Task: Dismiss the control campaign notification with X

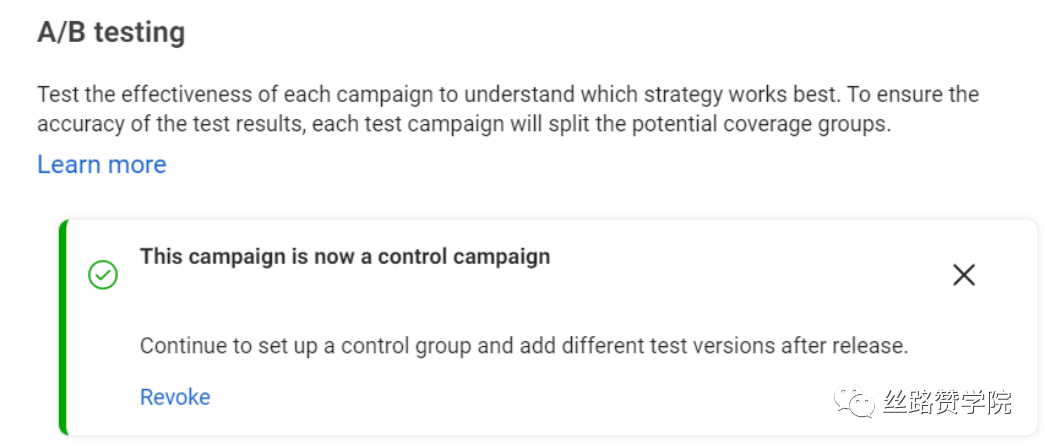Action: 964,275
